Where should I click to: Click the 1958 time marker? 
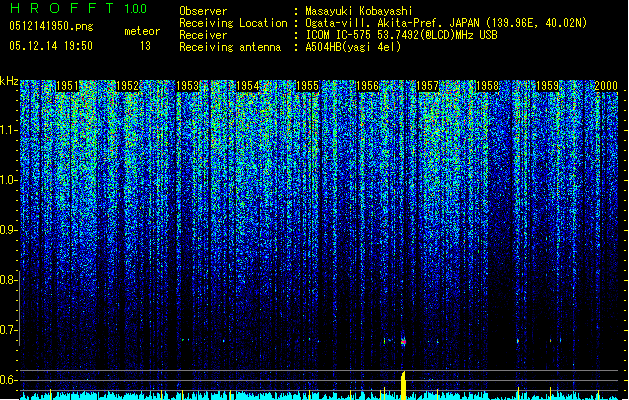[x=487, y=86]
